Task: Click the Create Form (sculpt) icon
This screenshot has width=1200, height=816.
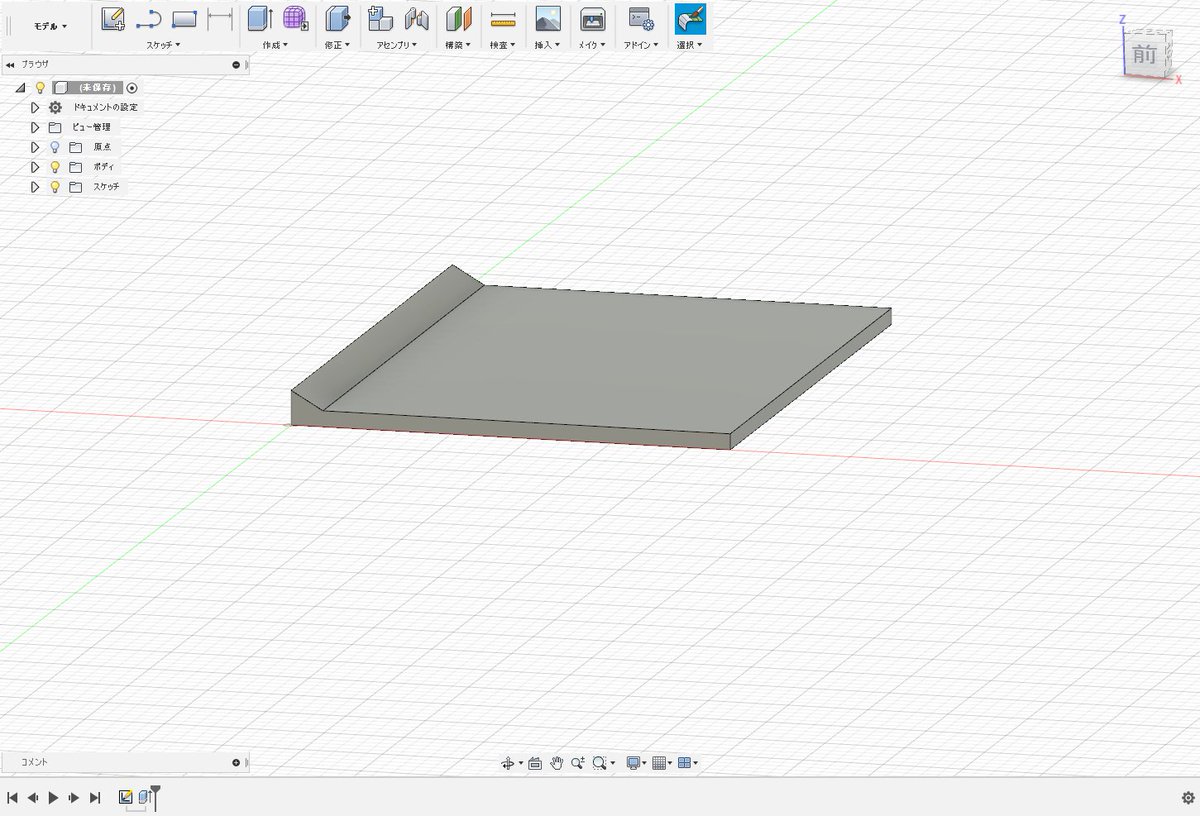Action: 295,18
